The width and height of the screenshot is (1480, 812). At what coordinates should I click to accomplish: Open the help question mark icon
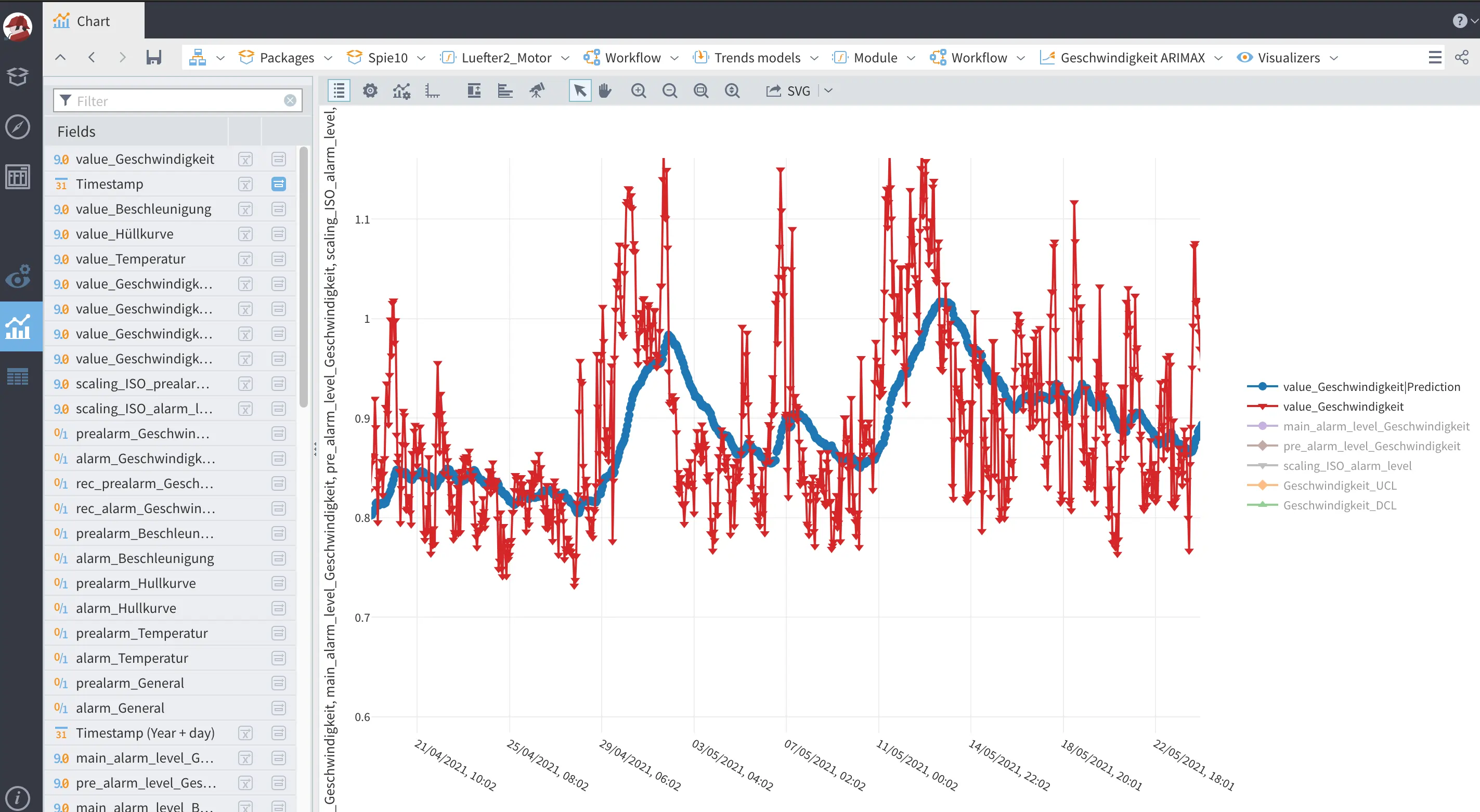pyautogui.click(x=1459, y=21)
